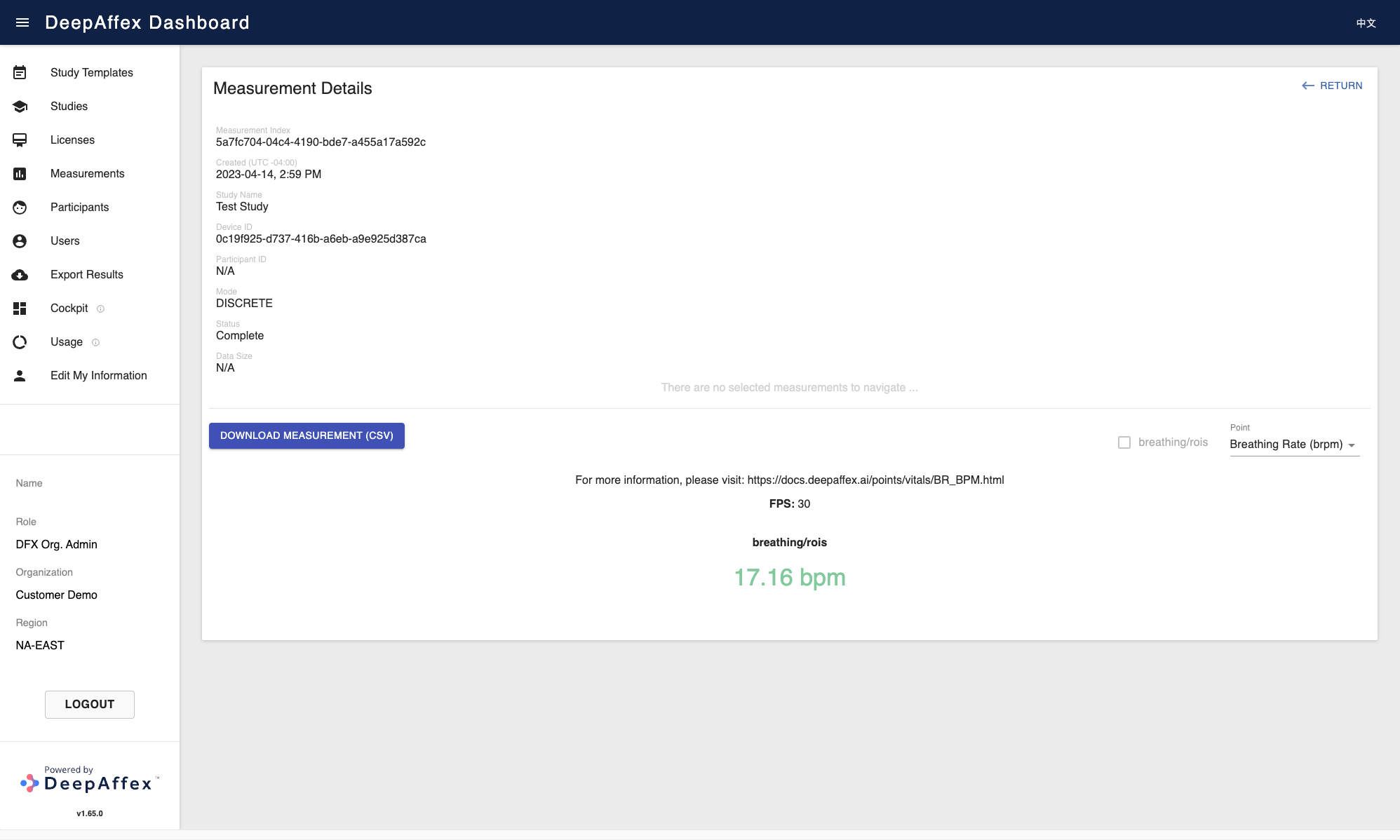Viewport: 1400px width, 840px height.
Task: Click the Measurements chart icon
Action: click(20, 174)
